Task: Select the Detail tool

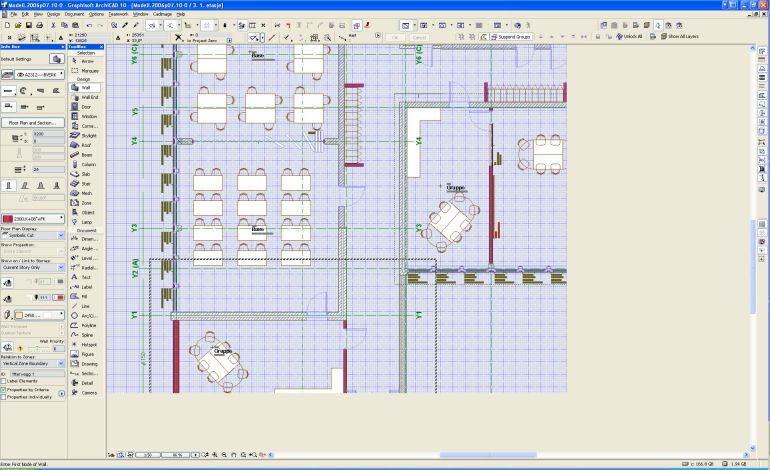Action: pos(86,383)
